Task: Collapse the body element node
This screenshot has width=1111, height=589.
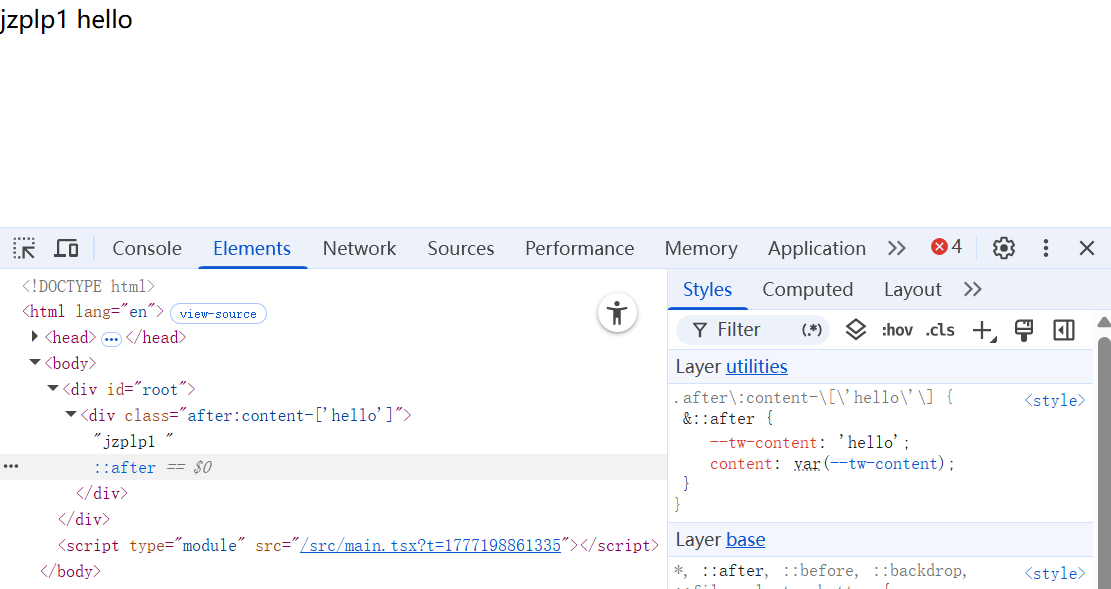Action: click(x=35, y=362)
